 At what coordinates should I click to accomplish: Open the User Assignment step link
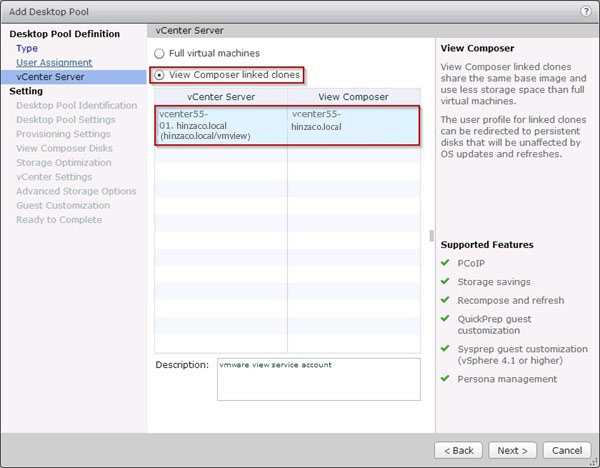(53, 62)
